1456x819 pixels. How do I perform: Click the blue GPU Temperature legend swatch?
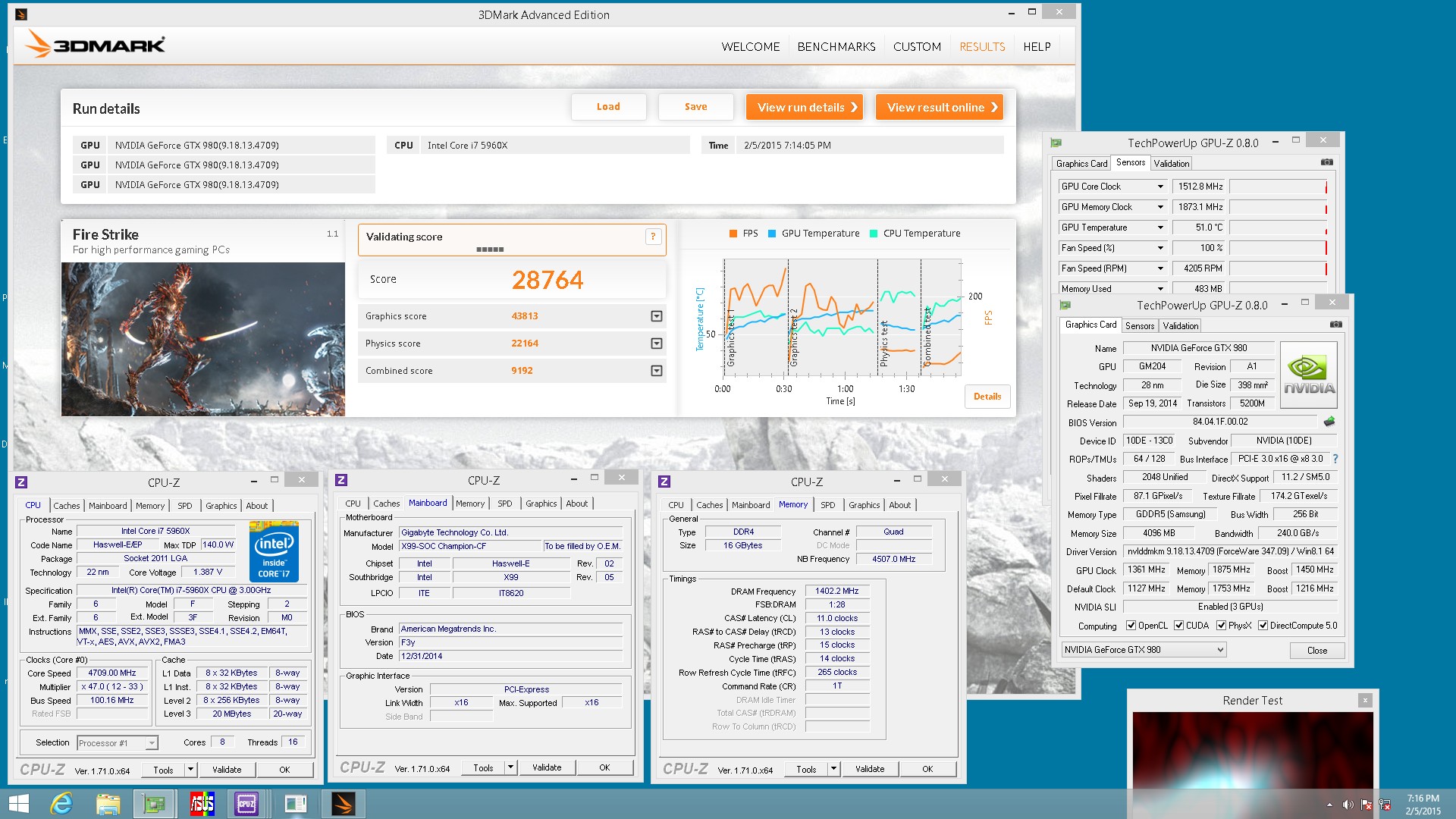[772, 234]
